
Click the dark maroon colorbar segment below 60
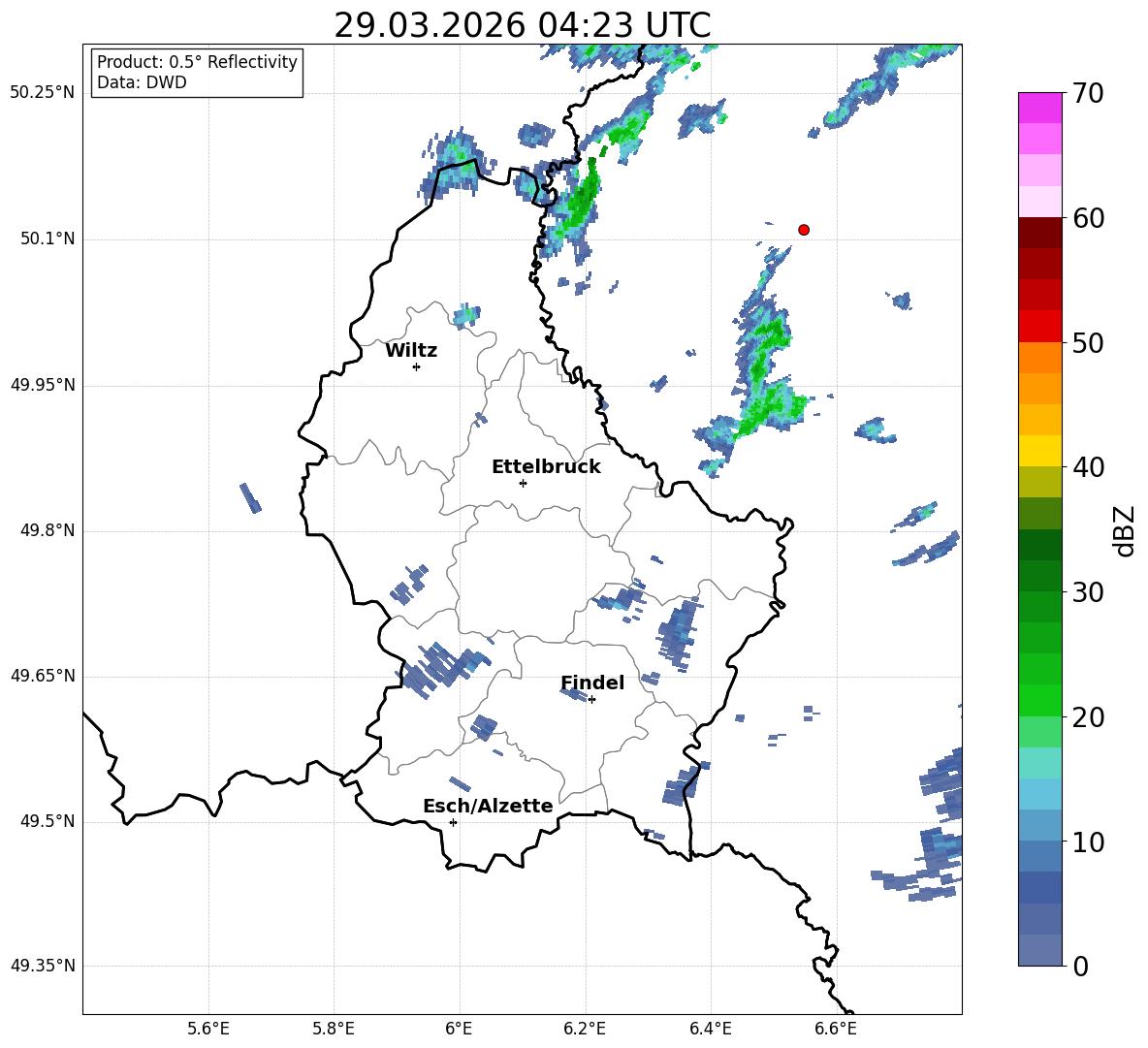(x=1040, y=233)
